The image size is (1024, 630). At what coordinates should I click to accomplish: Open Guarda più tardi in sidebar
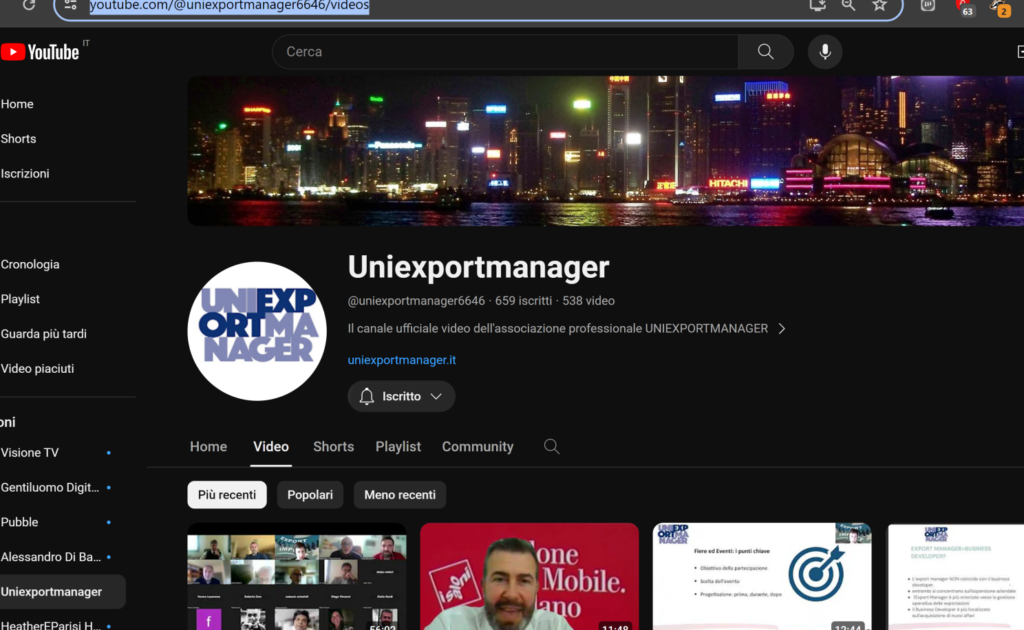(44, 334)
